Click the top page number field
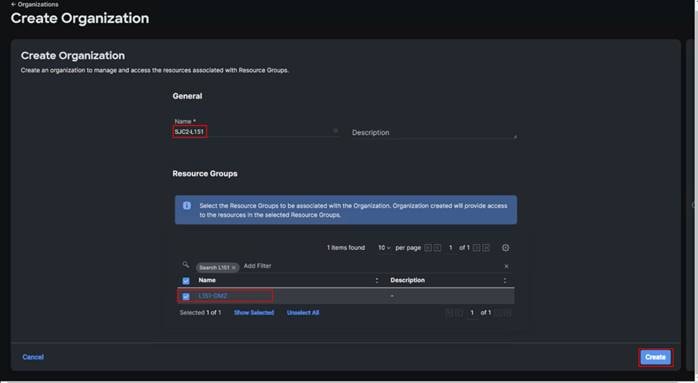This screenshot has height=383, width=698. point(450,248)
